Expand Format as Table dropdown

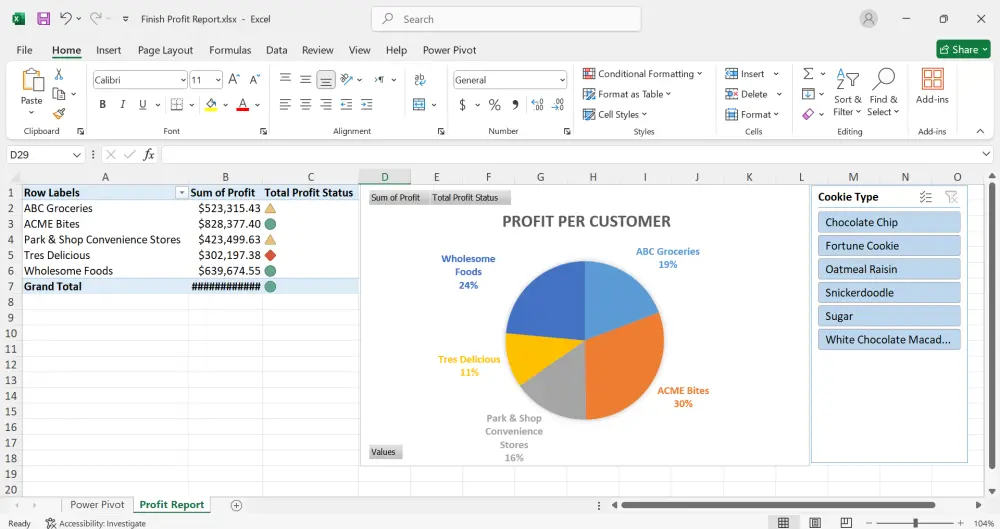(627, 94)
